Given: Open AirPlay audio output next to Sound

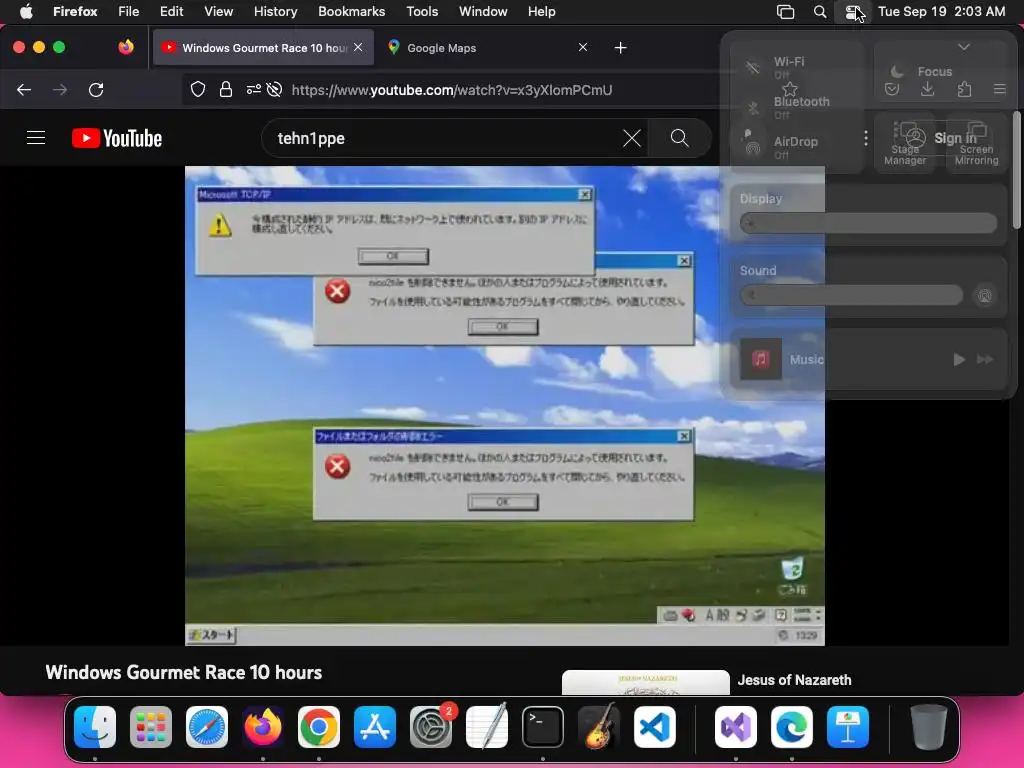Looking at the screenshot, I should (x=985, y=296).
